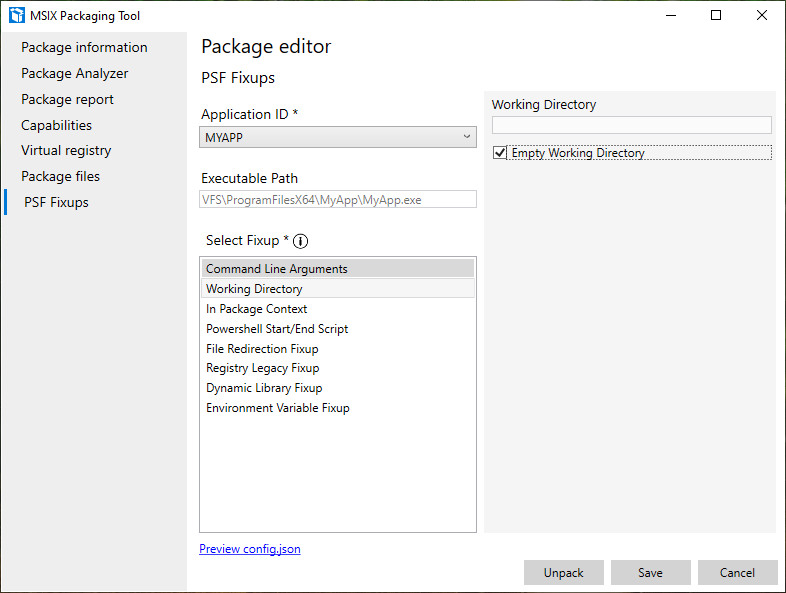
Task: Close the MSIX Packaging Tool window
Action: coord(762,16)
